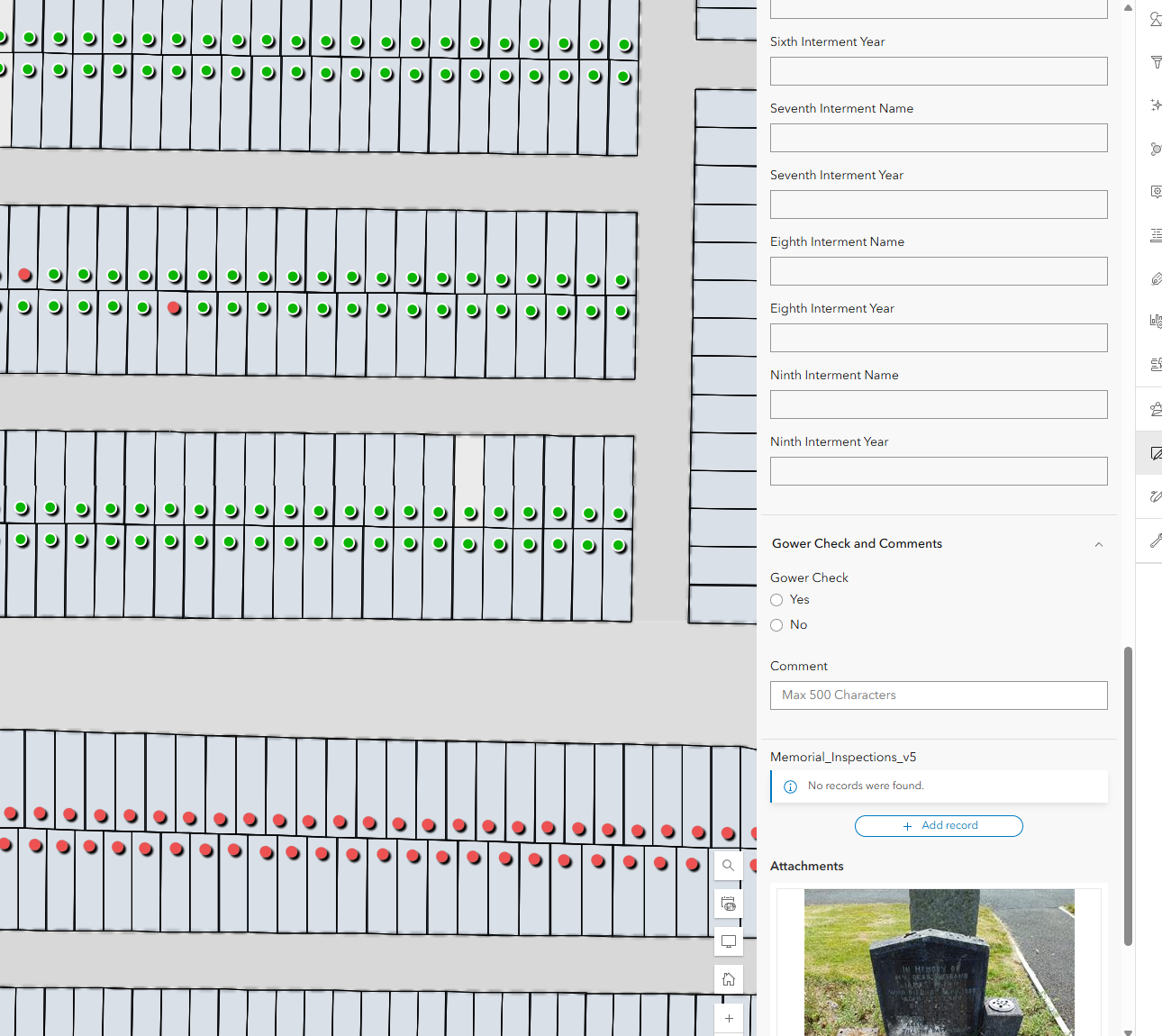This screenshot has height=1036, width=1162.
Task: Open the gravestone photo attachment
Action: click(939, 962)
